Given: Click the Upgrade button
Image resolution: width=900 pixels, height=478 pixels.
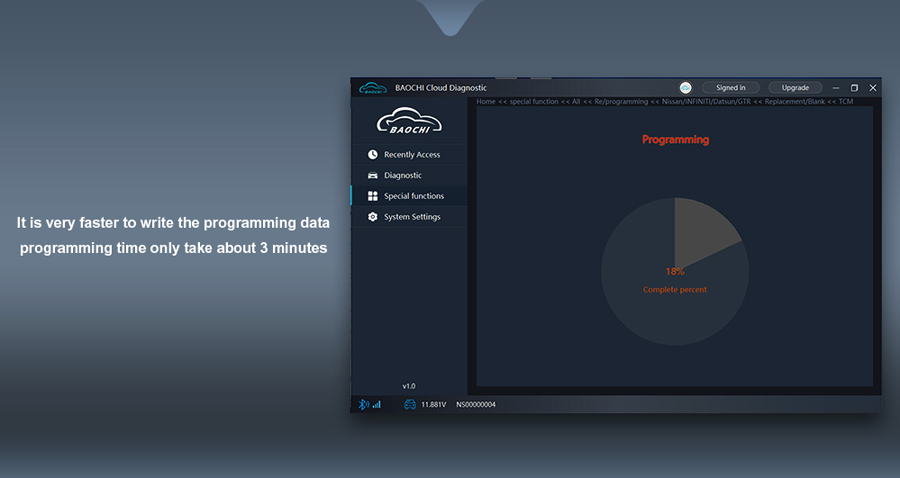Looking at the screenshot, I should point(795,88).
